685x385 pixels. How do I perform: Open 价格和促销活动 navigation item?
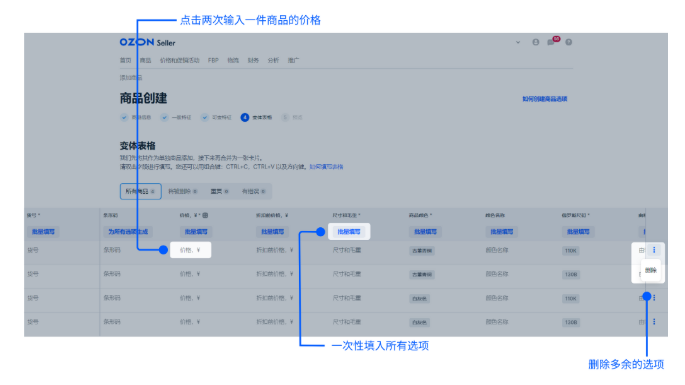[180, 60]
